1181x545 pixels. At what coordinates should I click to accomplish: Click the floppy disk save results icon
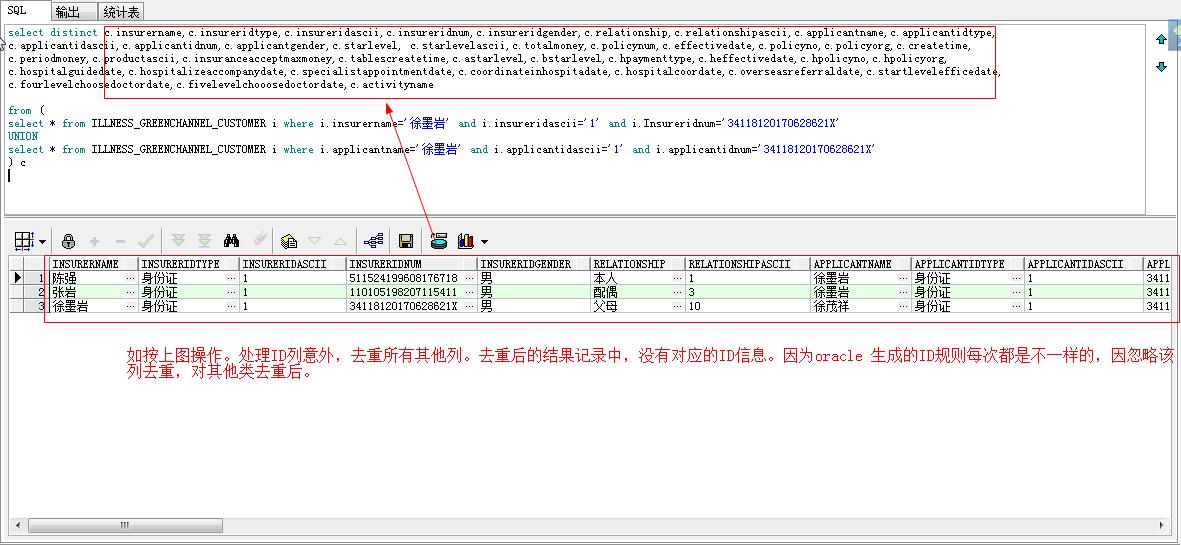point(406,241)
